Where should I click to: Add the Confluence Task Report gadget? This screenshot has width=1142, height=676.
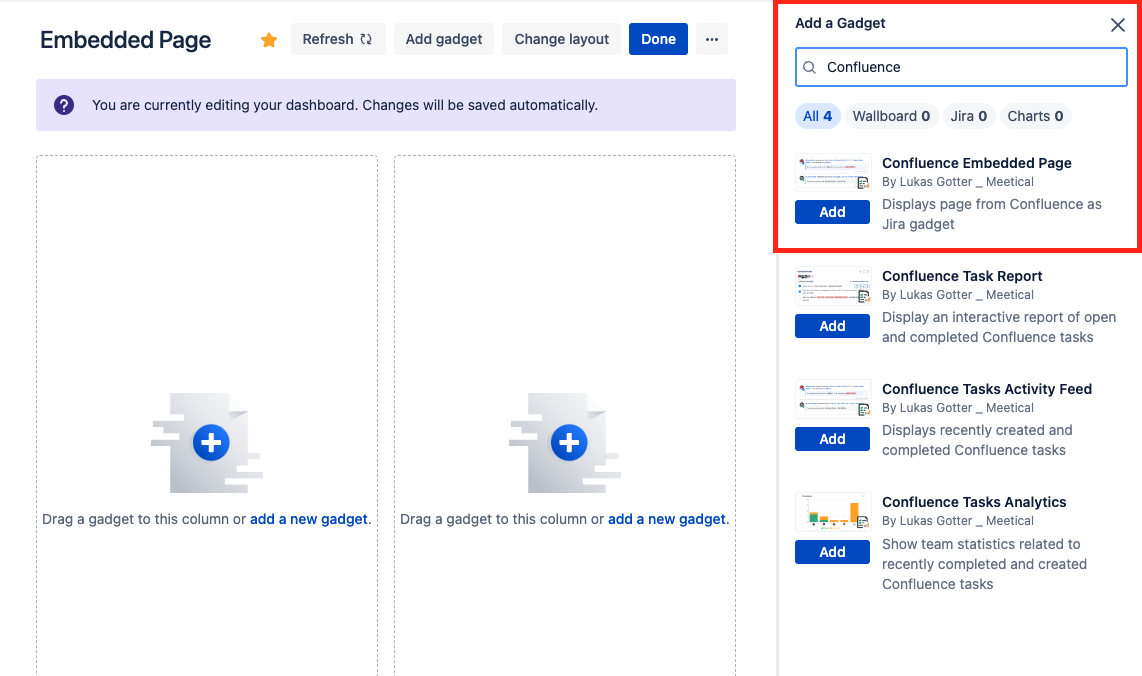pyautogui.click(x=832, y=326)
